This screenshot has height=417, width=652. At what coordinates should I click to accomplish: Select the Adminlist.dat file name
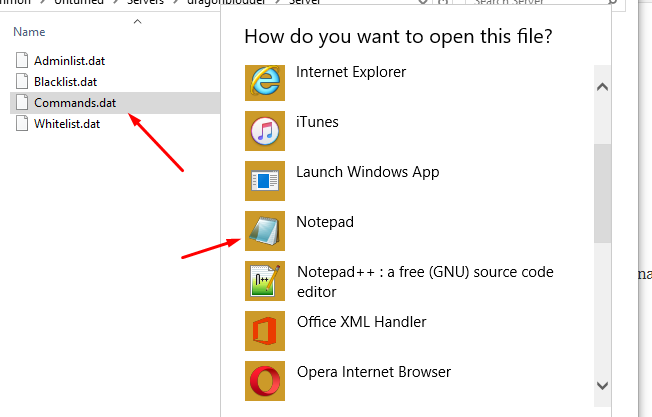click(69, 61)
